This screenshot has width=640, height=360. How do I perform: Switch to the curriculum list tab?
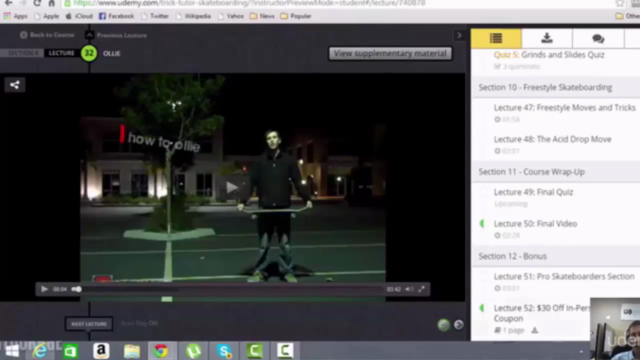pos(496,38)
